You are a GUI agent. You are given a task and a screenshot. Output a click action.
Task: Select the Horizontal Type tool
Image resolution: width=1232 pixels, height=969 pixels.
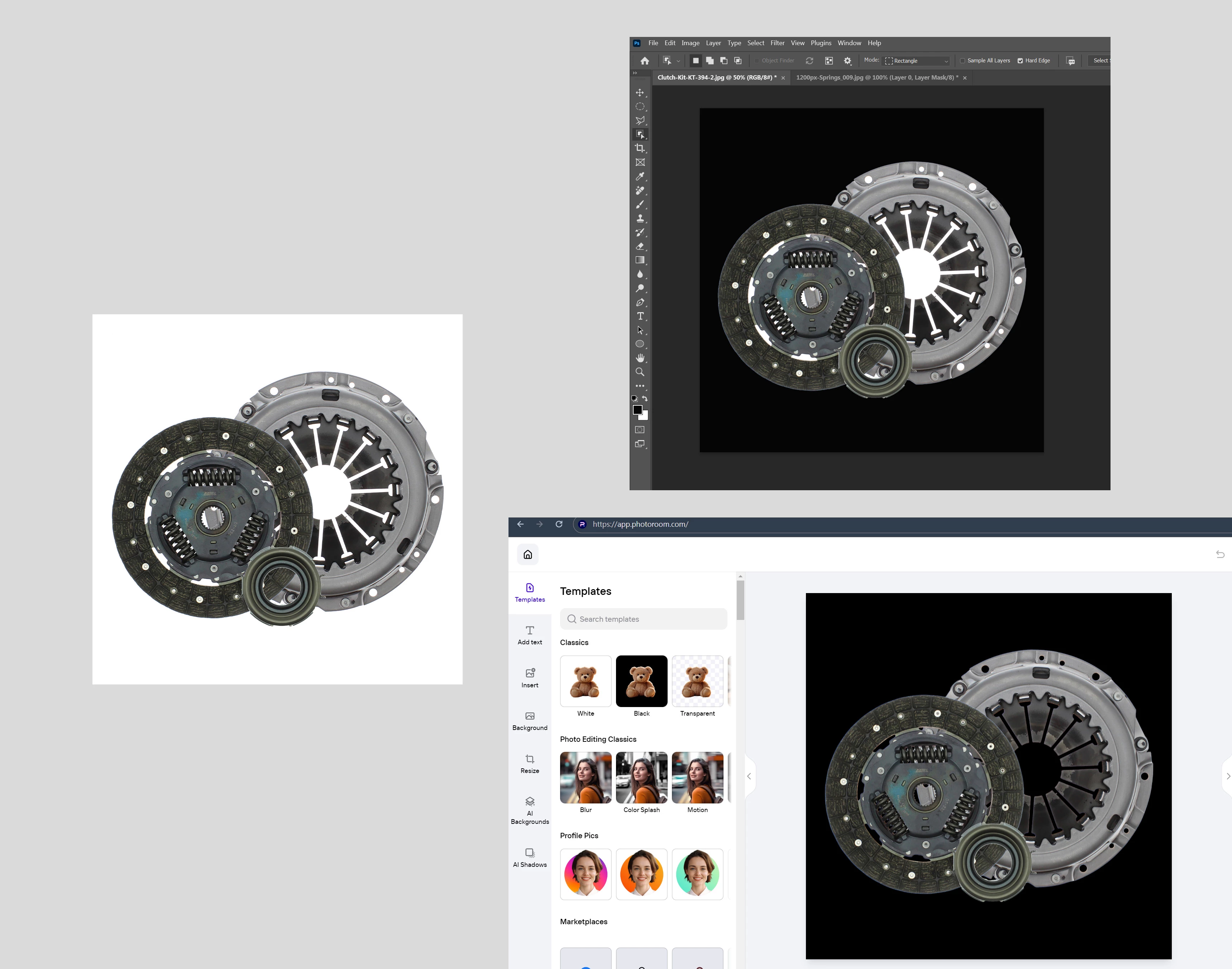[640, 316]
